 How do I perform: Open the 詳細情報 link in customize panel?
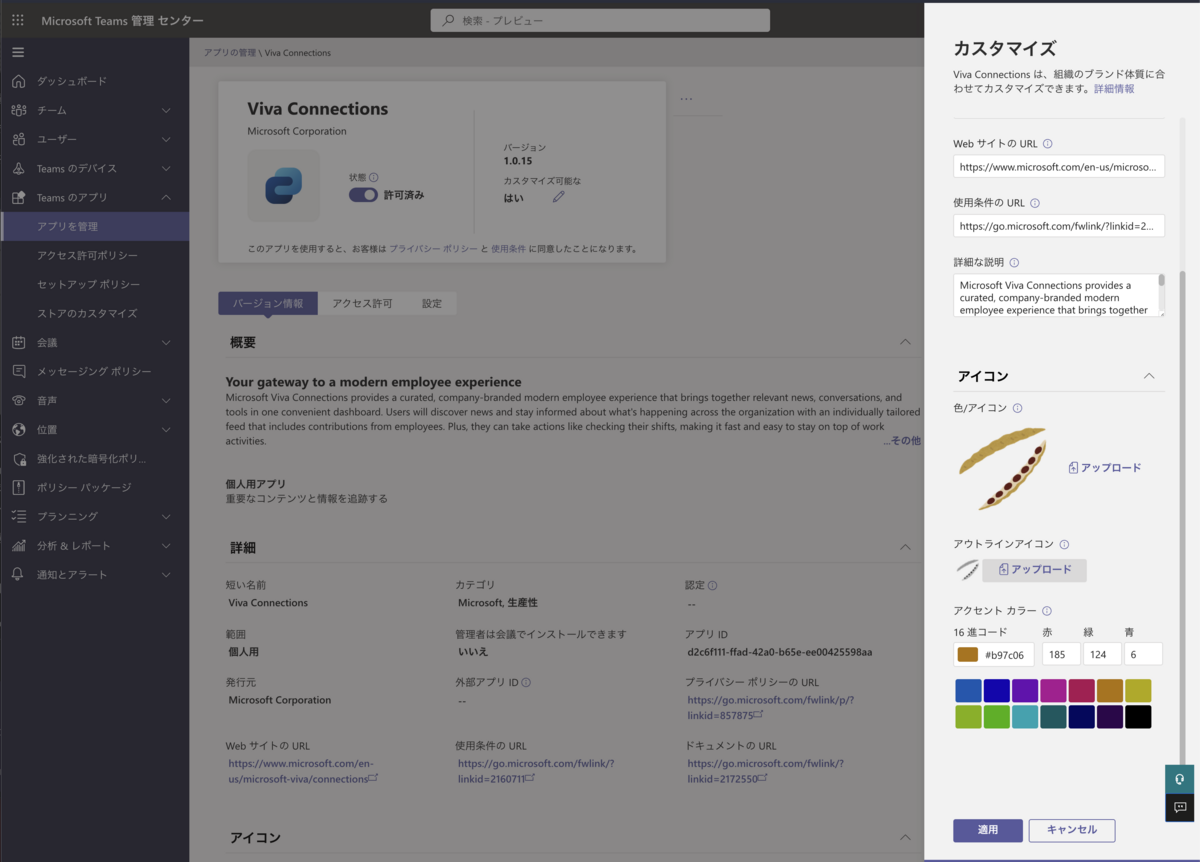click(1114, 89)
